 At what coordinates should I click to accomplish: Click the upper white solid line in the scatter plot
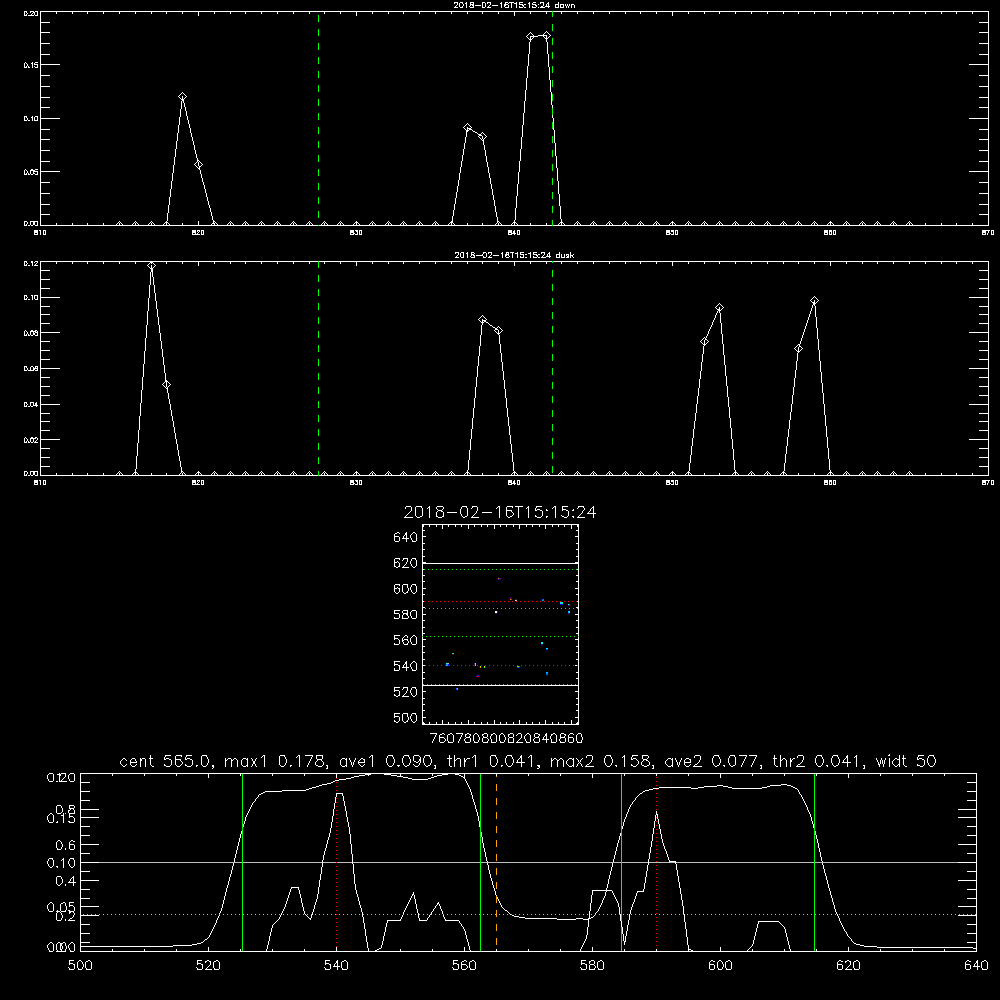(x=500, y=564)
